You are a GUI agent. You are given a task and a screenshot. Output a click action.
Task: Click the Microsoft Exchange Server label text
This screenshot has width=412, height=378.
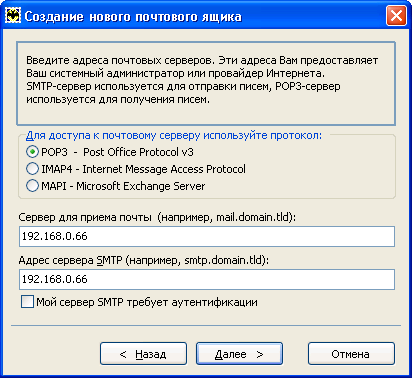pyautogui.click(x=141, y=186)
